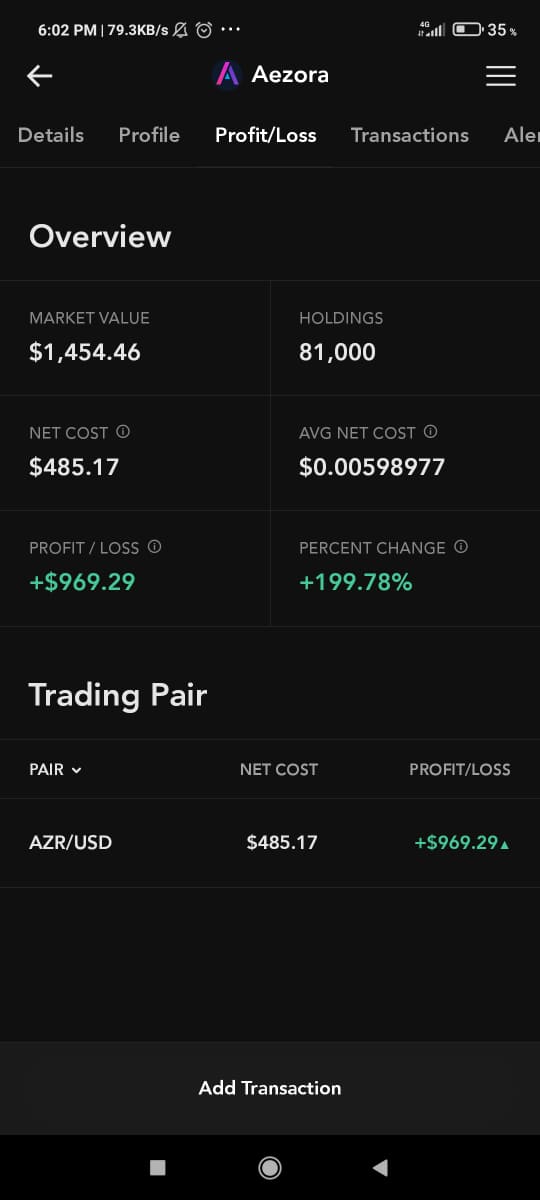Tap the partially visible Alerts tab
The height and width of the screenshot is (1200, 540).
(x=522, y=135)
